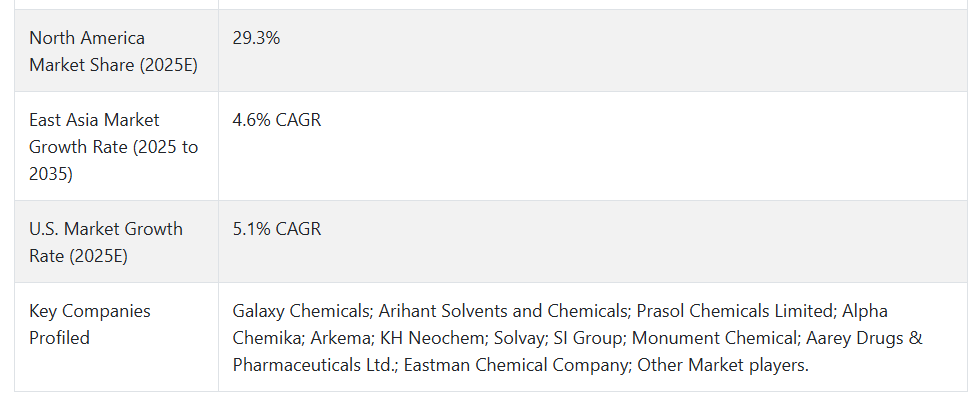
Task: Click East Asia Market Growth Rate label
Action: [x=114, y=147]
